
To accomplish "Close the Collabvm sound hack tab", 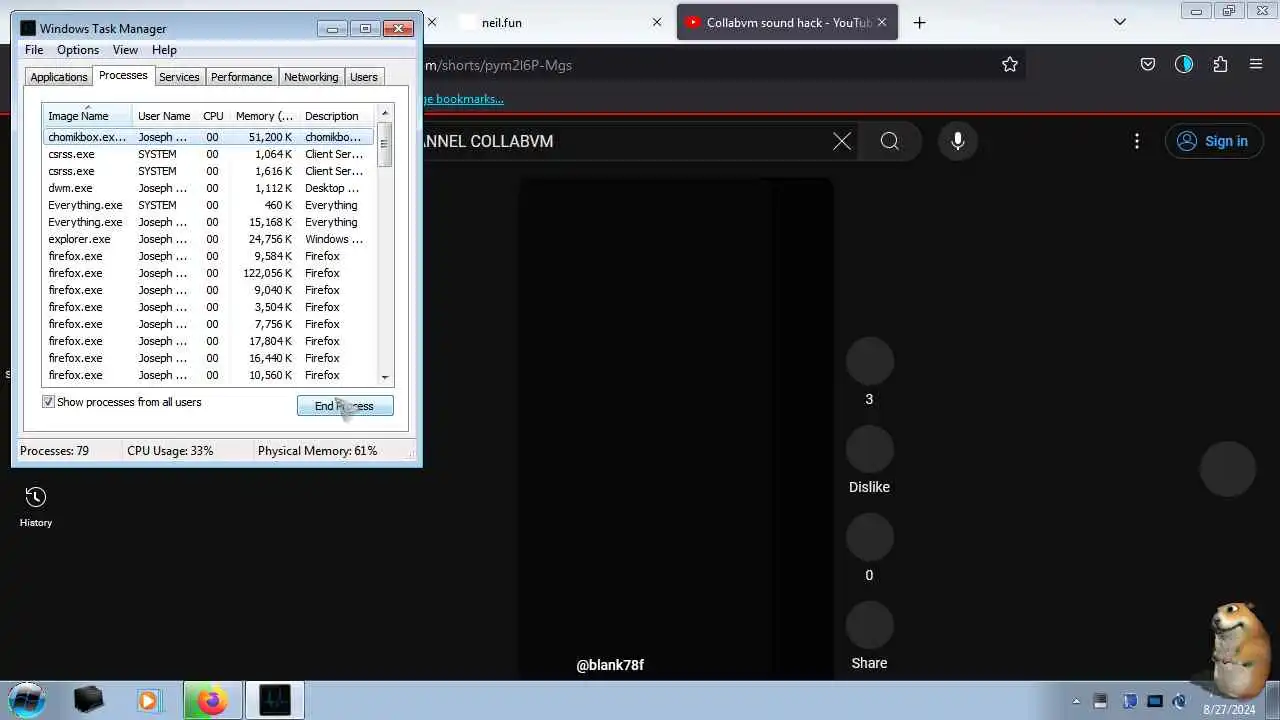I will pos(881,22).
